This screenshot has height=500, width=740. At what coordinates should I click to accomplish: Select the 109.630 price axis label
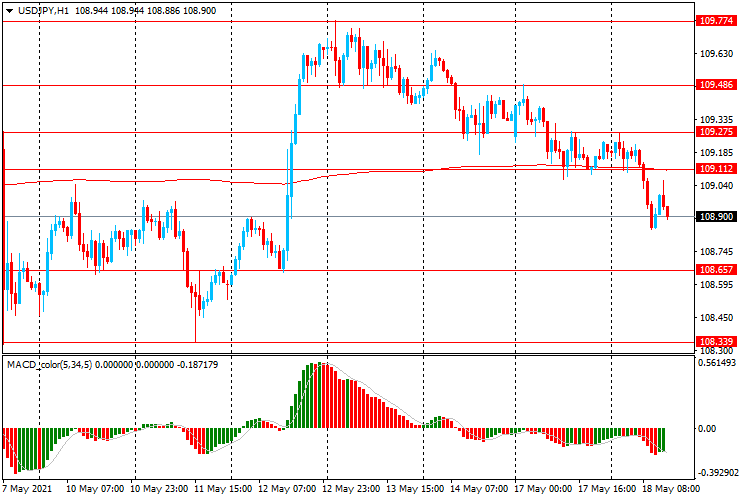tap(714, 55)
